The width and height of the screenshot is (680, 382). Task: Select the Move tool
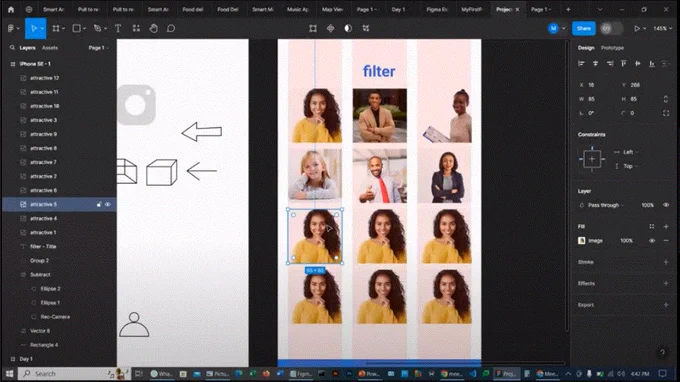[33, 28]
